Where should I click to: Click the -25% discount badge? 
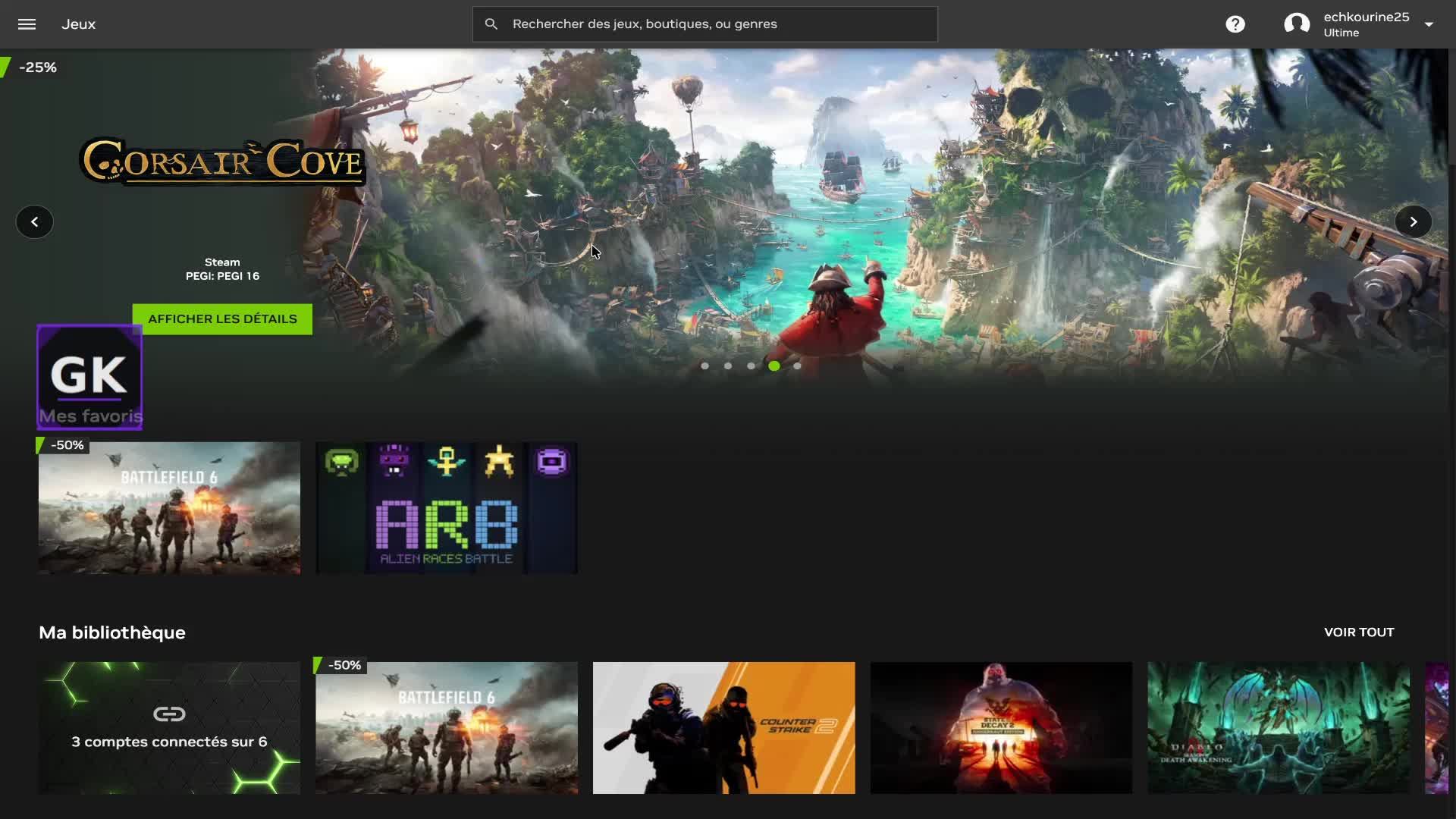(x=30, y=67)
